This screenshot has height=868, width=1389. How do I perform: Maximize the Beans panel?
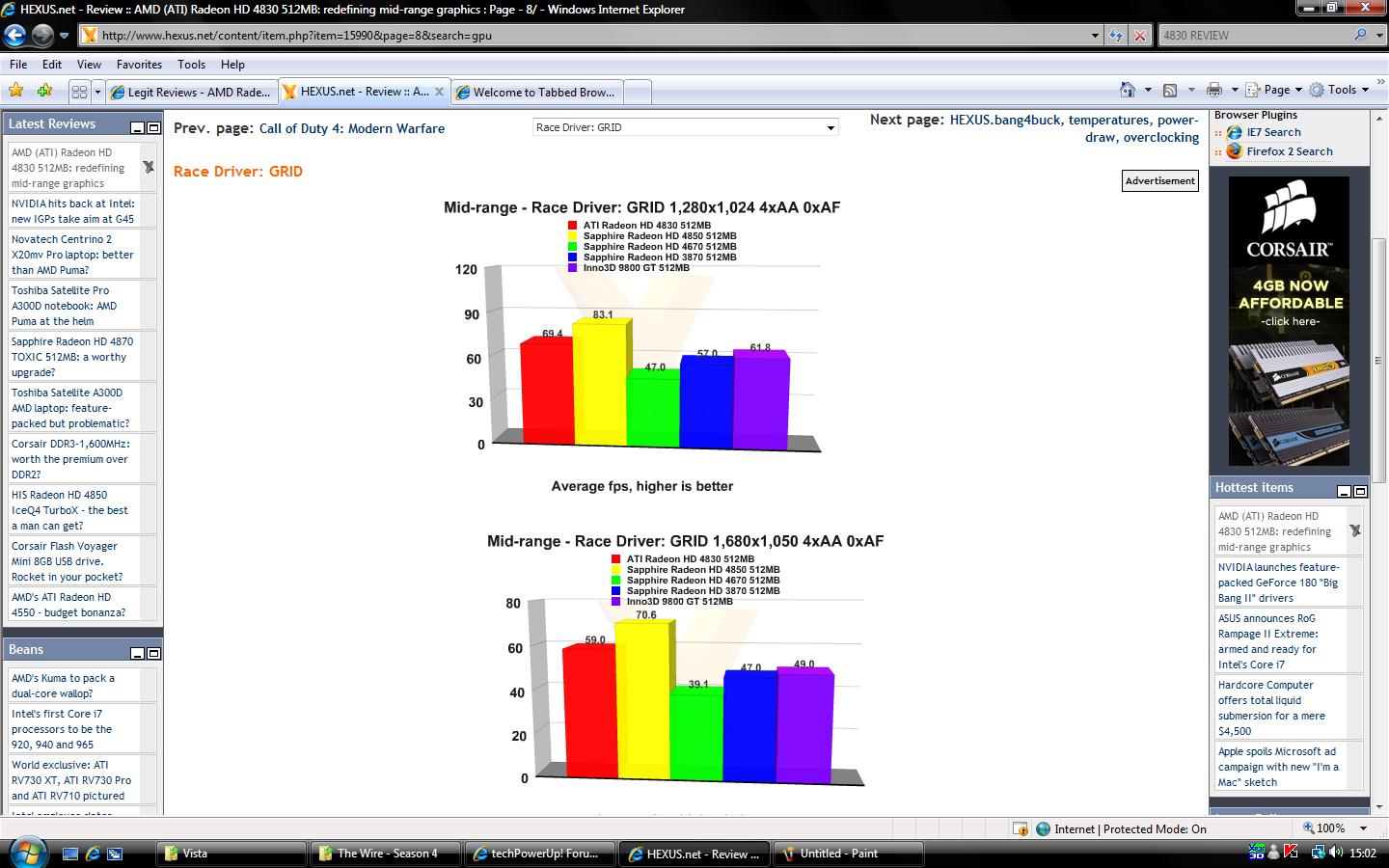153,653
